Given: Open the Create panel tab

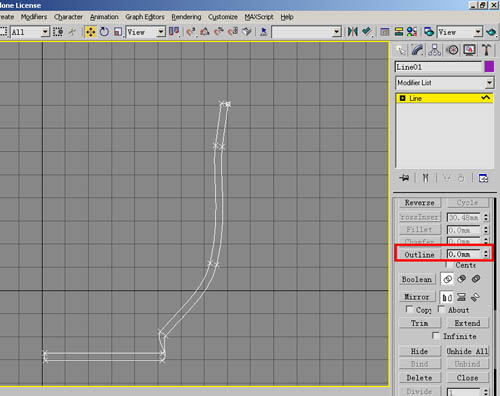Looking at the screenshot, I should (401, 50).
